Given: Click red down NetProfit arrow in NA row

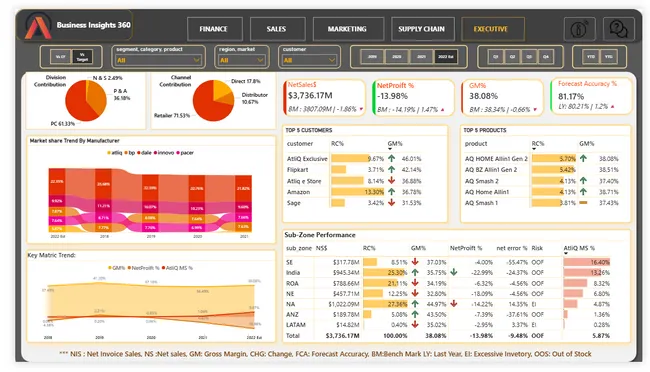Looking at the screenshot, I should (x=454, y=304).
